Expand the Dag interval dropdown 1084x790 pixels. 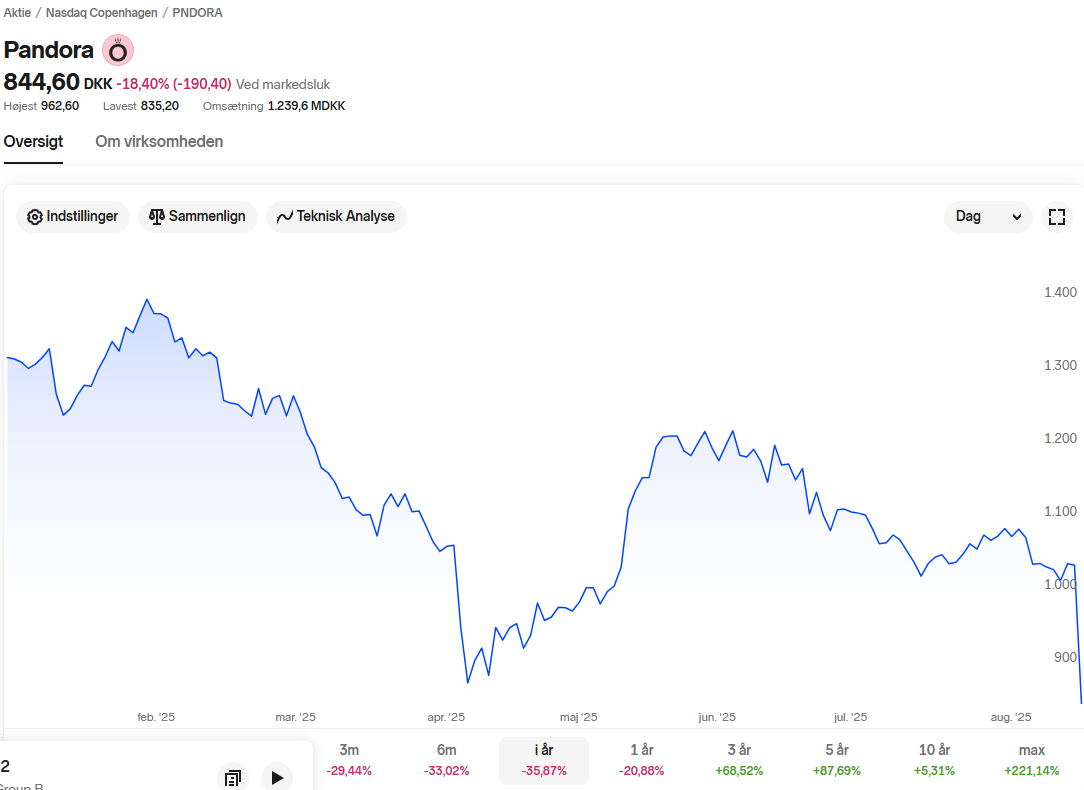point(988,216)
